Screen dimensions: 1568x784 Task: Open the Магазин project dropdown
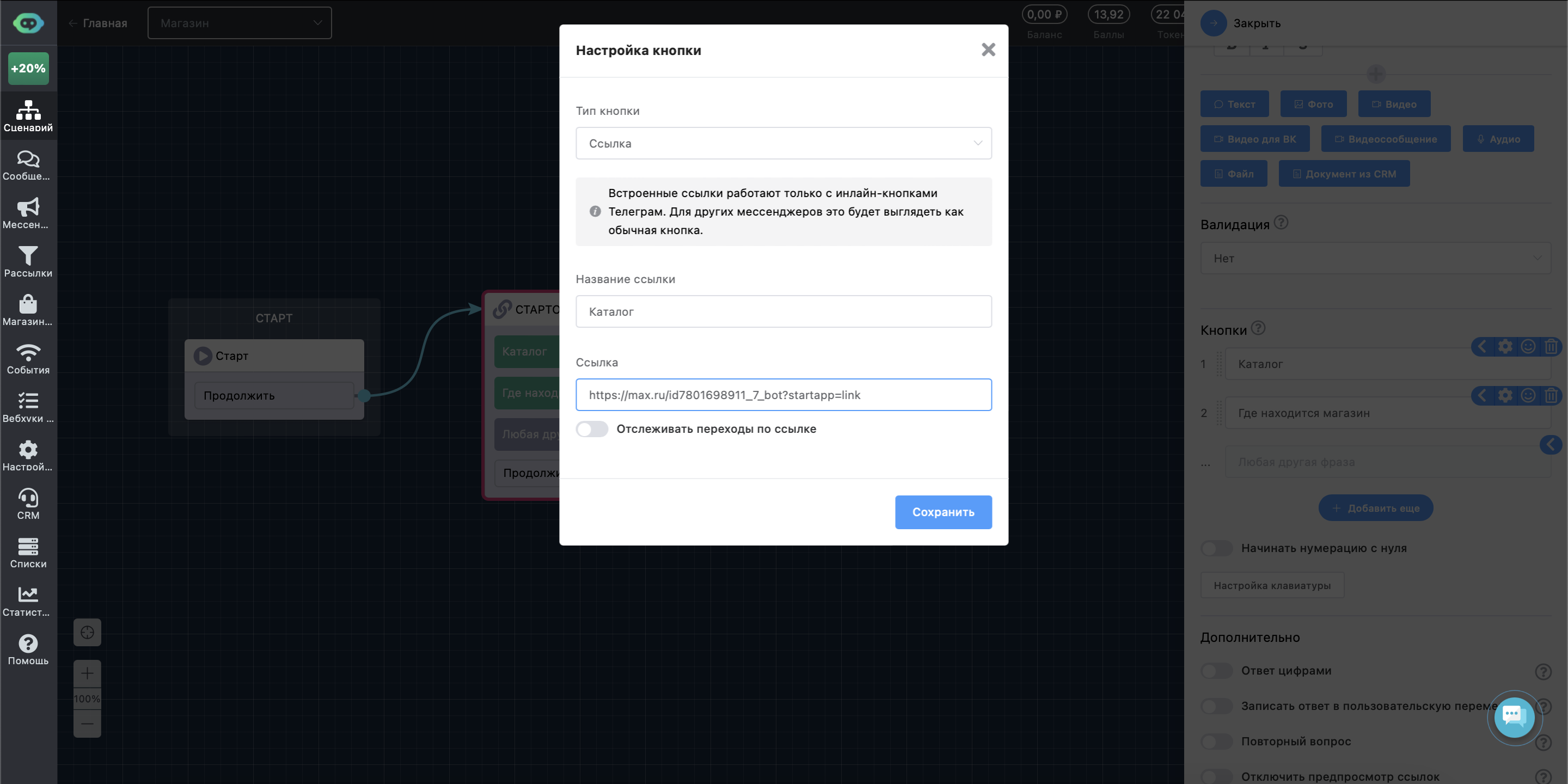click(239, 23)
